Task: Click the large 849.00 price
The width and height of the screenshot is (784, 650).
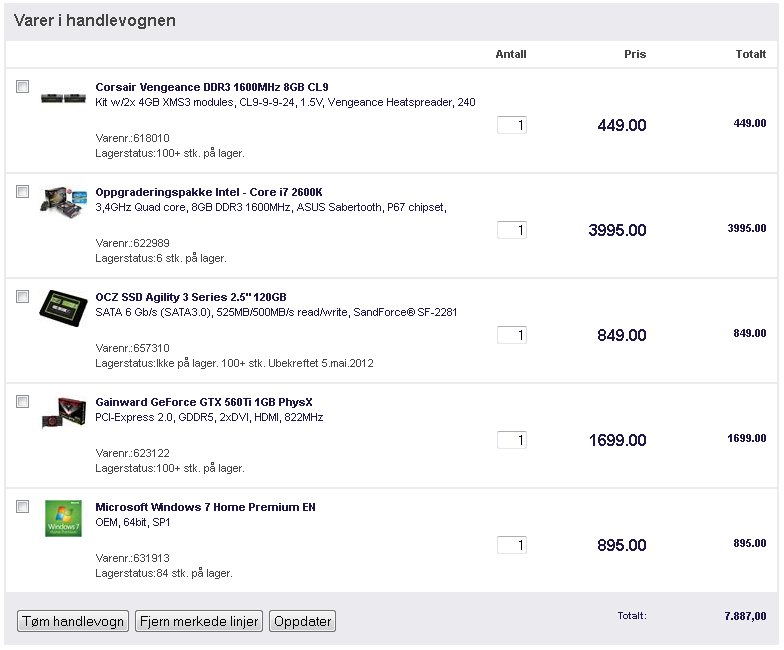Action: pos(622,335)
